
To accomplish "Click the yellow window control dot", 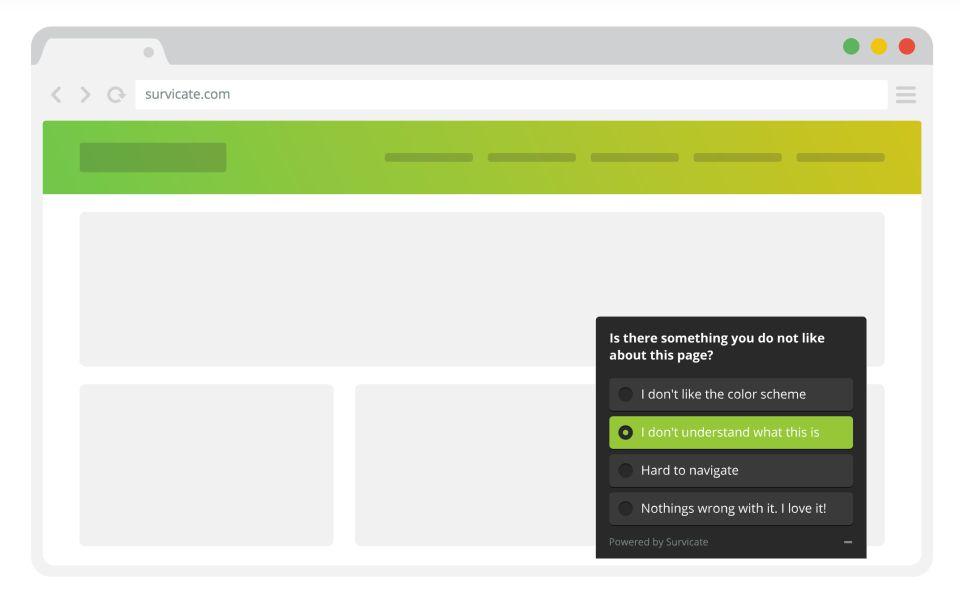I will (x=879, y=47).
